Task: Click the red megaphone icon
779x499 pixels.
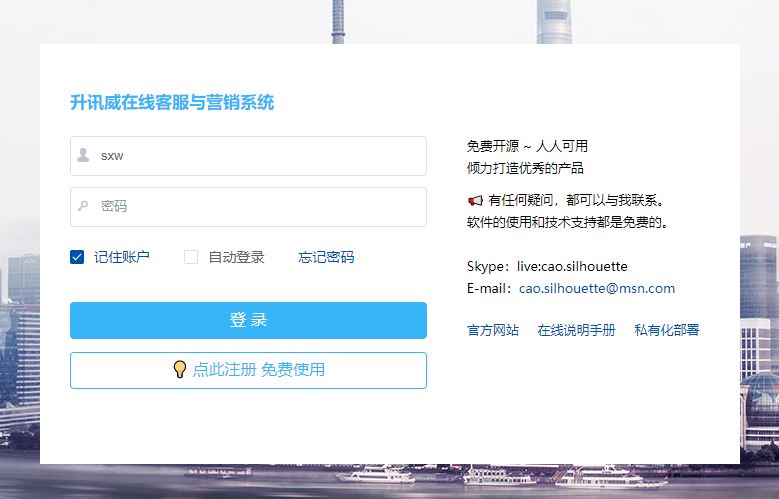Action: coord(475,200)
